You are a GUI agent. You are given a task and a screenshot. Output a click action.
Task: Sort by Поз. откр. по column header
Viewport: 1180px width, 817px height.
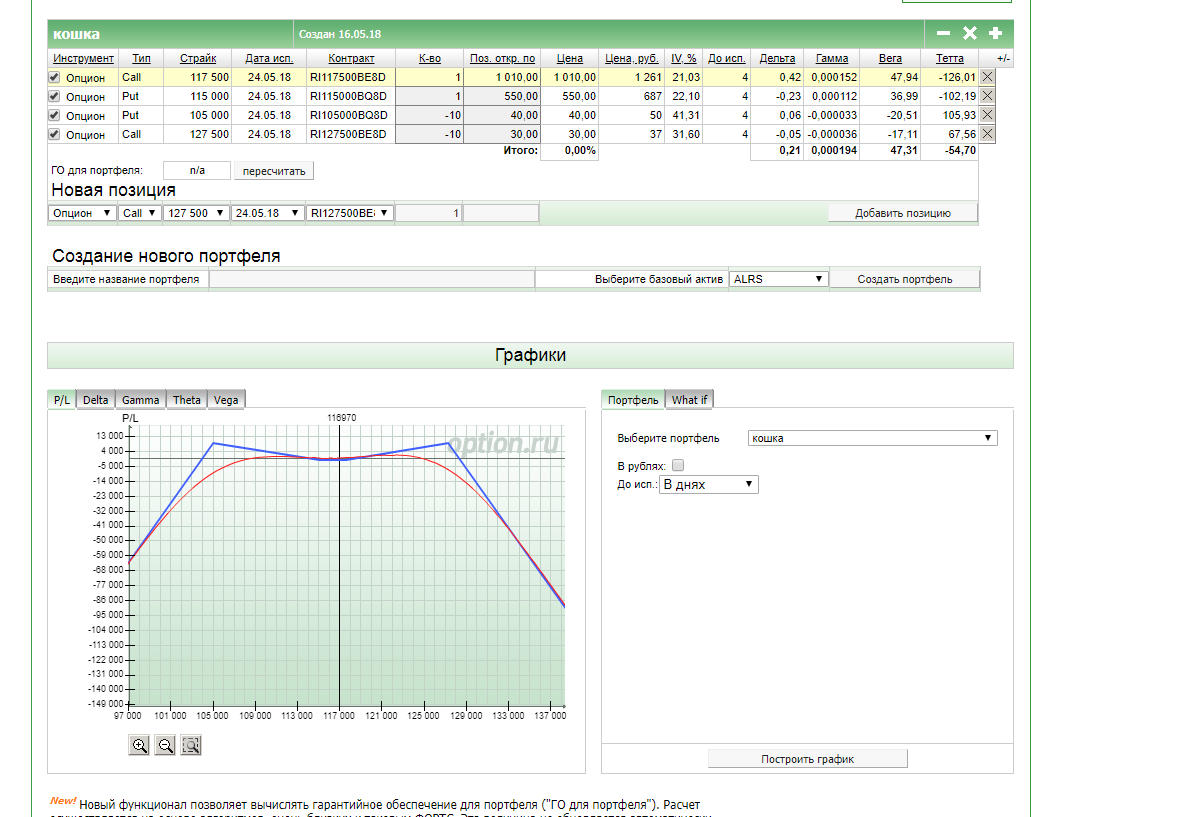(x=503, y=58)
